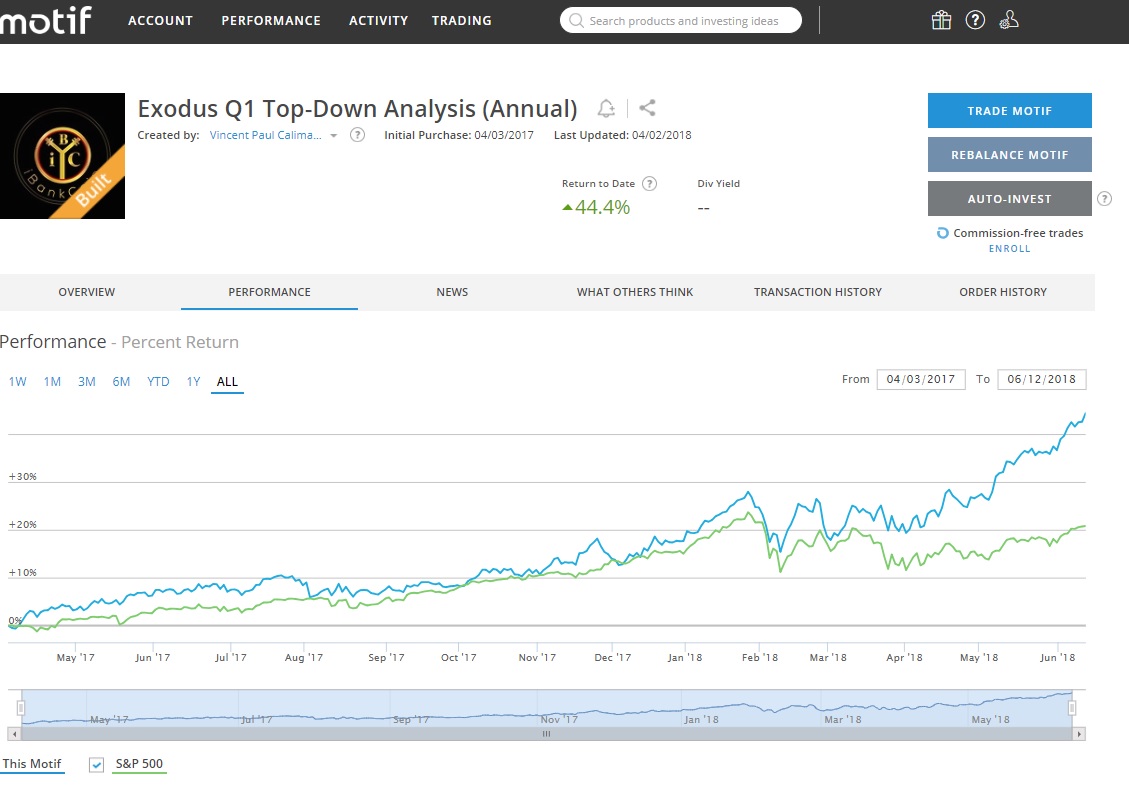Viewport: 1129px width, 785px height.
Task: Click the search magnifier icon
Action: tap(575, 20)
